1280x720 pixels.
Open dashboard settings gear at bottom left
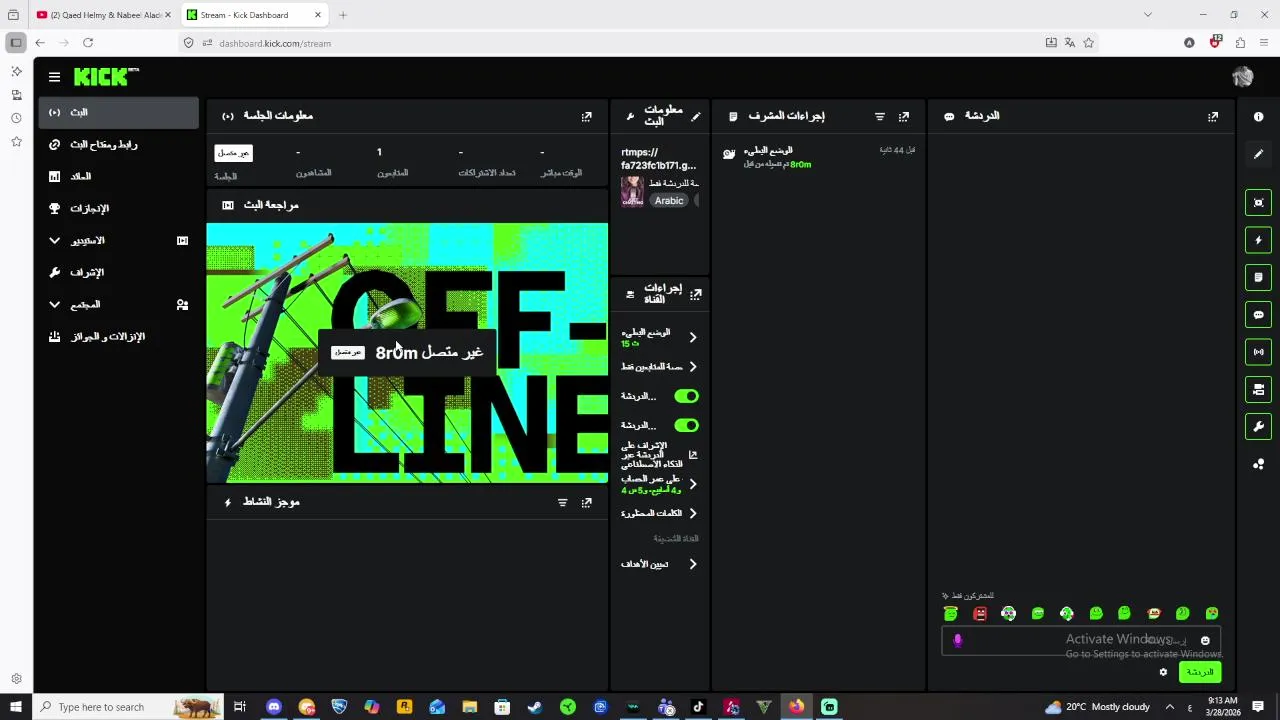pyautogui.click(x=16, y=679)
